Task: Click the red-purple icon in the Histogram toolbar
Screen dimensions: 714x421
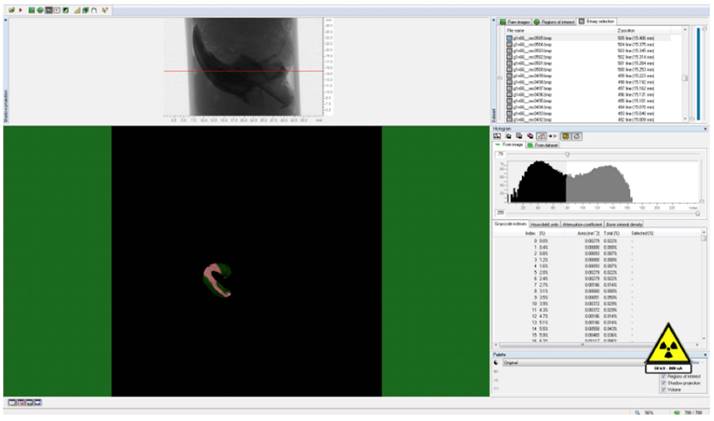Action: pyautogui.click(x=530, y=136)
